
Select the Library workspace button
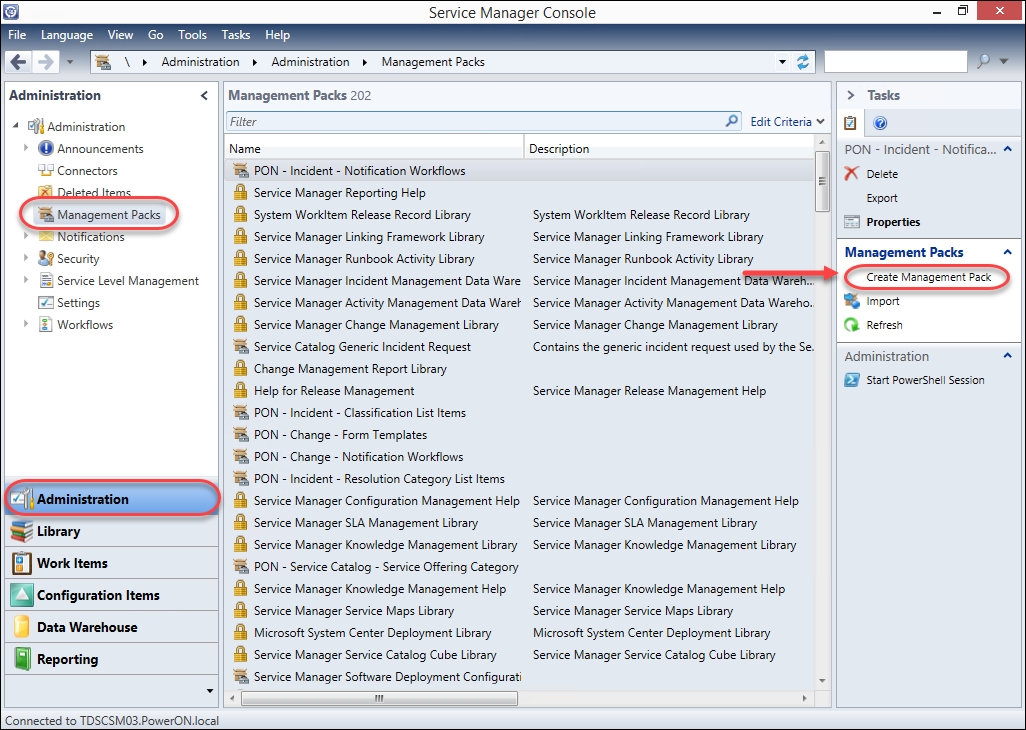(112, 531)
